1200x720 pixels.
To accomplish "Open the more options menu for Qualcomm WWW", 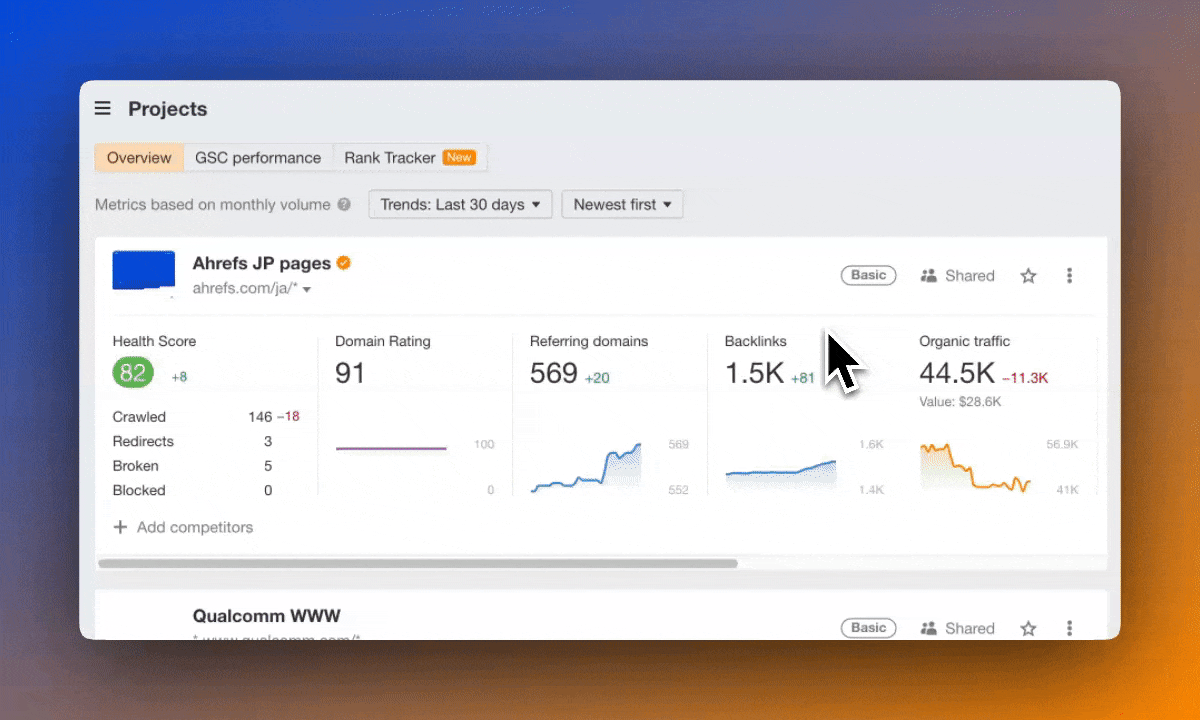I will [x=1069, y=628].
